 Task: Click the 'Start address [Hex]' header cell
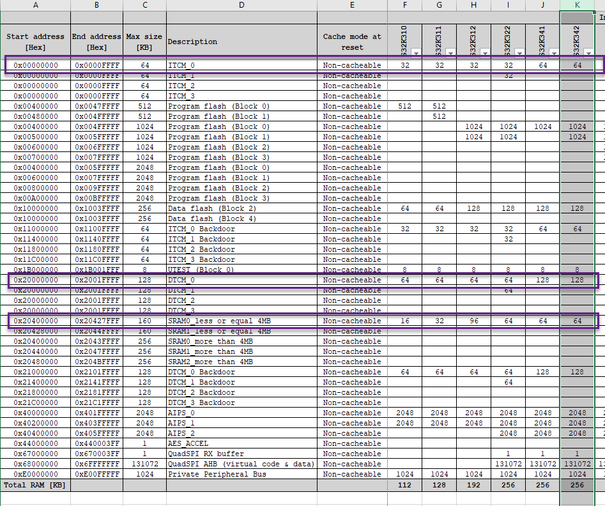point(35,42)
